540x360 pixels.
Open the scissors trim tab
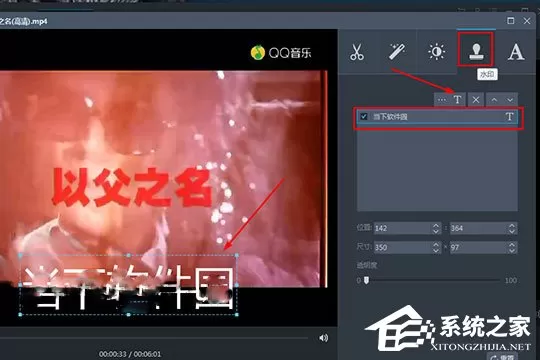click(357, 52)
